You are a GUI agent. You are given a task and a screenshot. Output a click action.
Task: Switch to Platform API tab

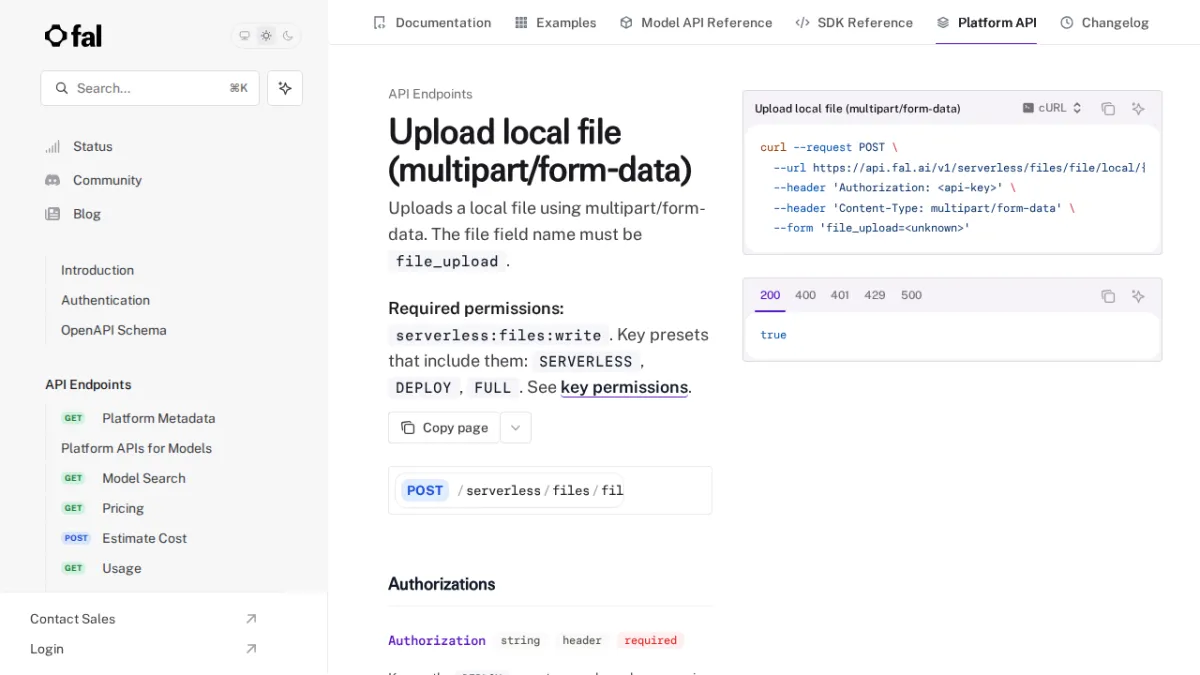[986, 22]
